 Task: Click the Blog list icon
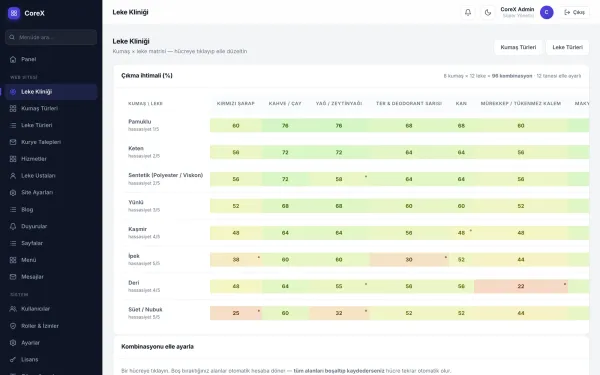[13, 209]
